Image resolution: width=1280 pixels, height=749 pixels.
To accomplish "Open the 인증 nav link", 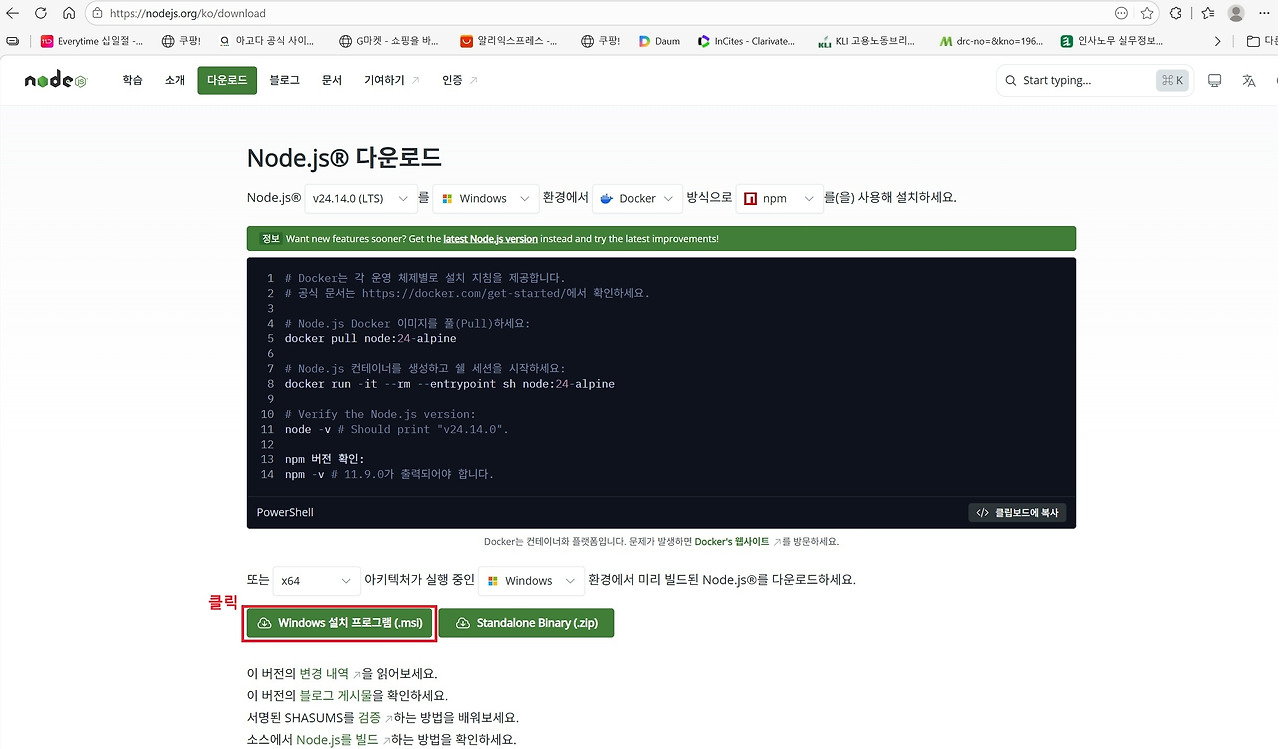I will tap(459, 80).
